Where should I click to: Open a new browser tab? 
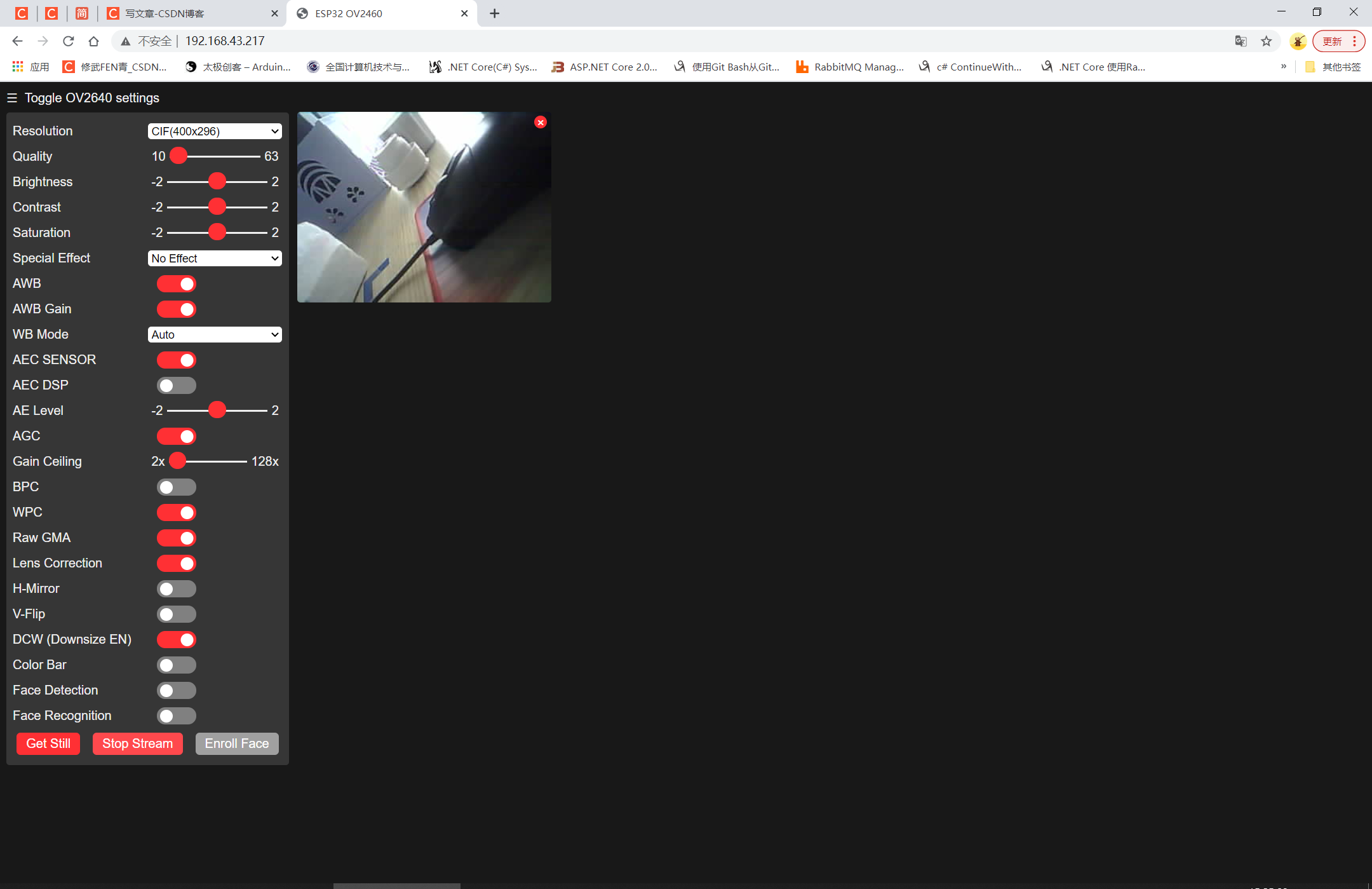click(x=495, y=13)
